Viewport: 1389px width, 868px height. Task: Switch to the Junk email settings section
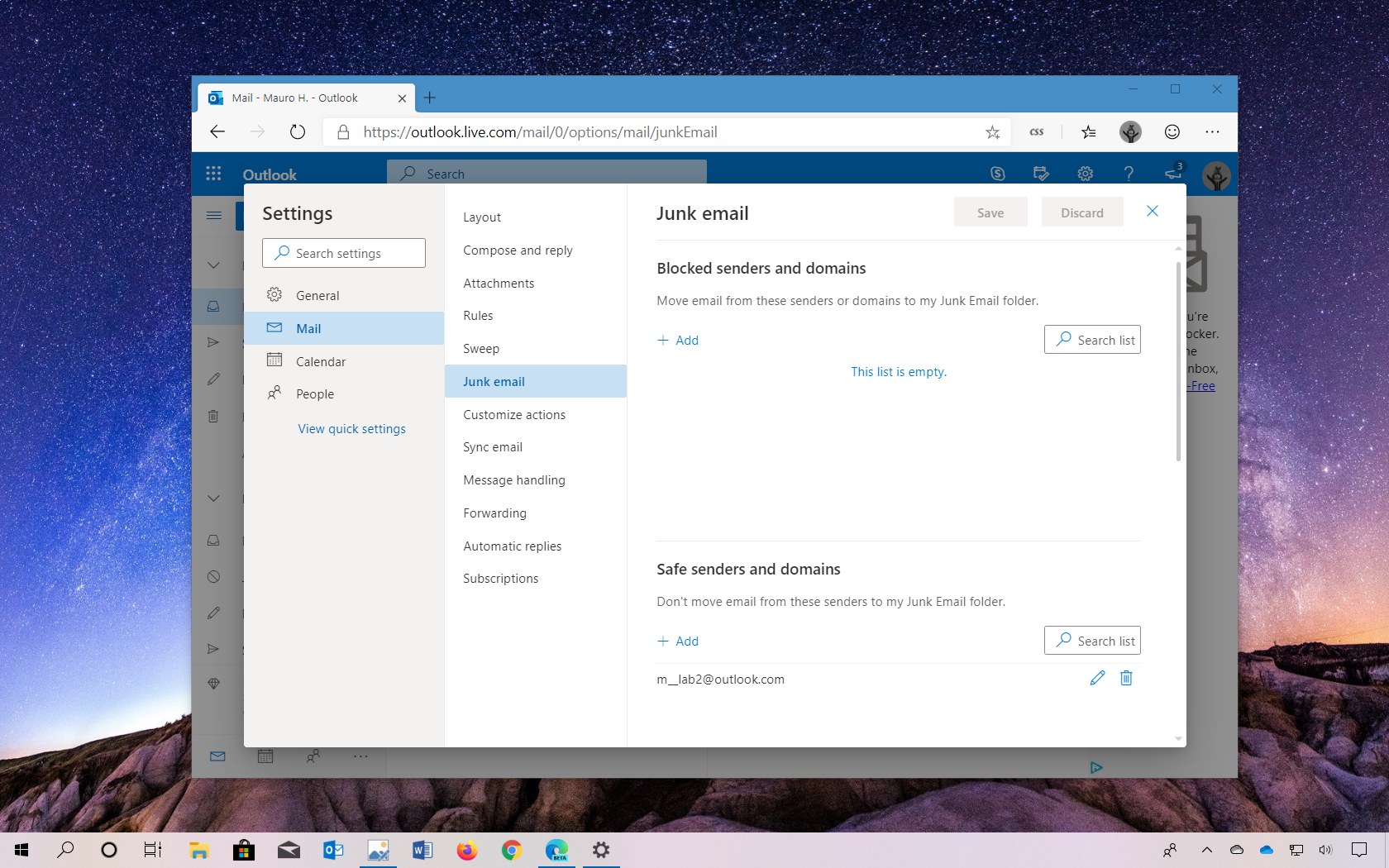point(494,381)
